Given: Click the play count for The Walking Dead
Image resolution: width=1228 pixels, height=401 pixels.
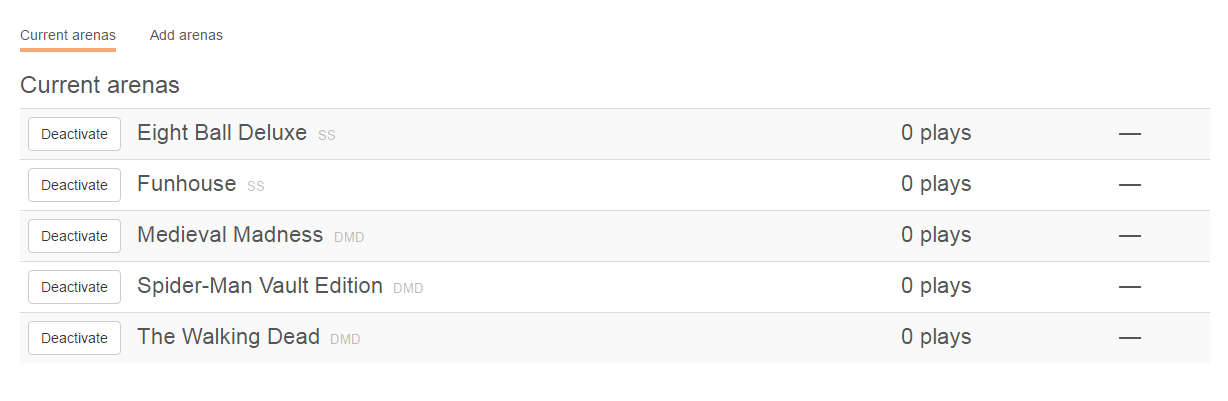Looking at the screenshot, I should [936, 337].
